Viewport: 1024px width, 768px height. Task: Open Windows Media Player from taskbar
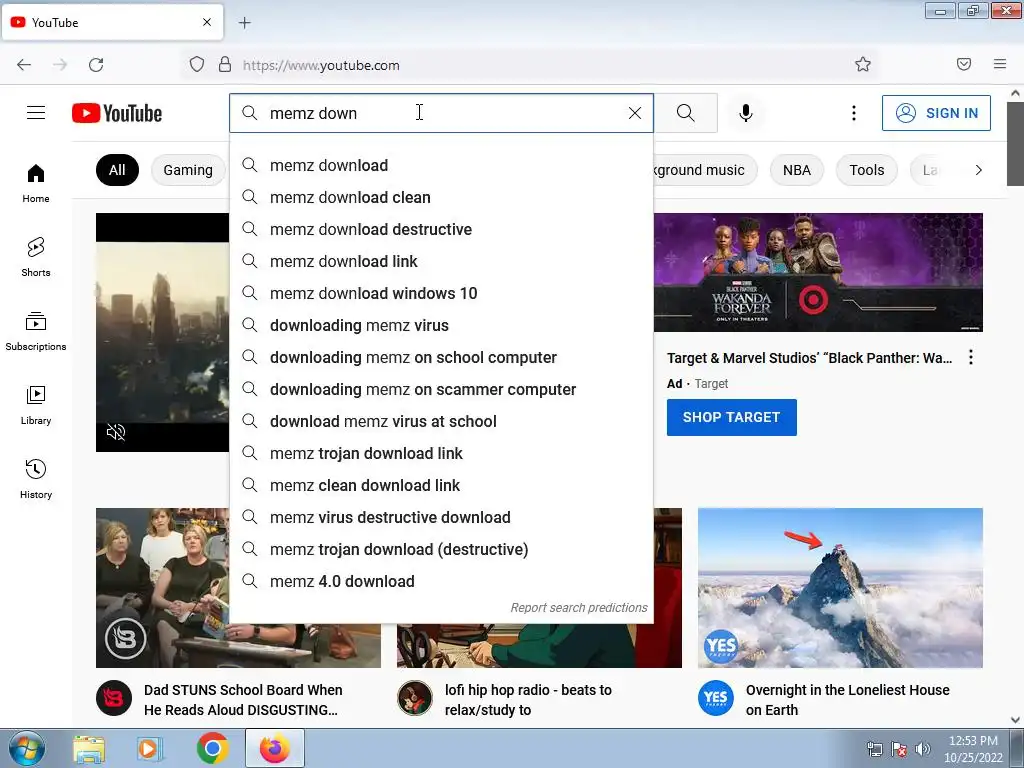click(150, 748)
